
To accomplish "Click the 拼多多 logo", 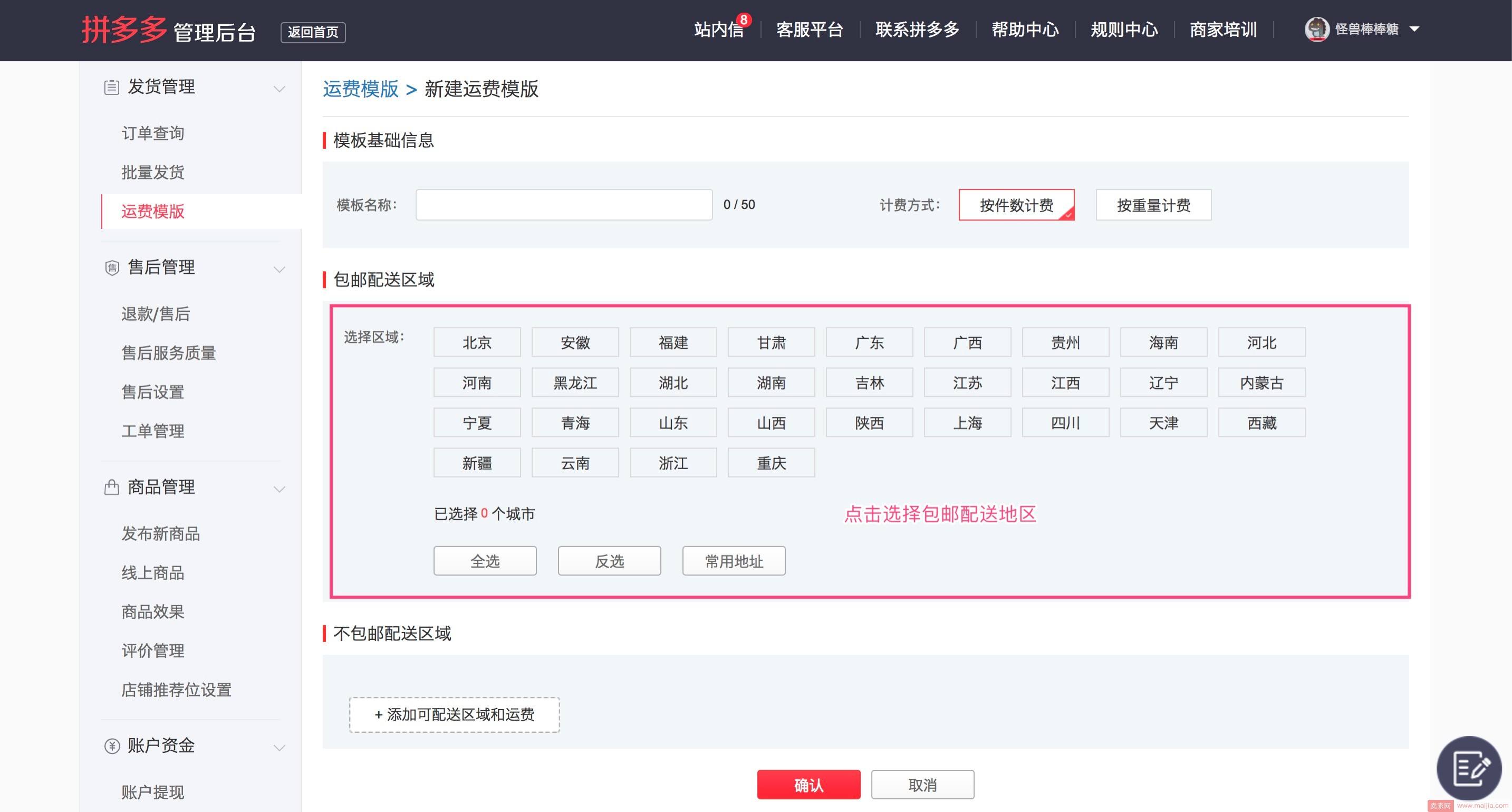I will coord(124,30).
